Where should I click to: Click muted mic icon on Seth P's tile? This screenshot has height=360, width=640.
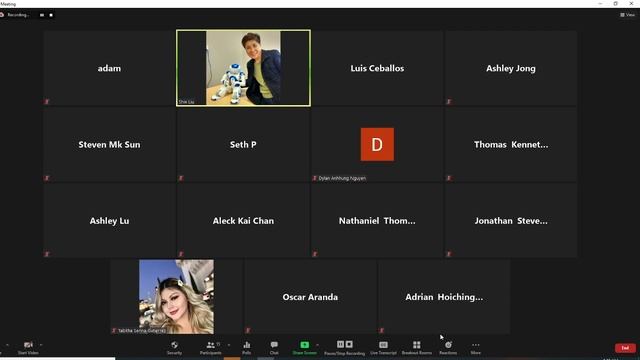click(x=181, y=178)
